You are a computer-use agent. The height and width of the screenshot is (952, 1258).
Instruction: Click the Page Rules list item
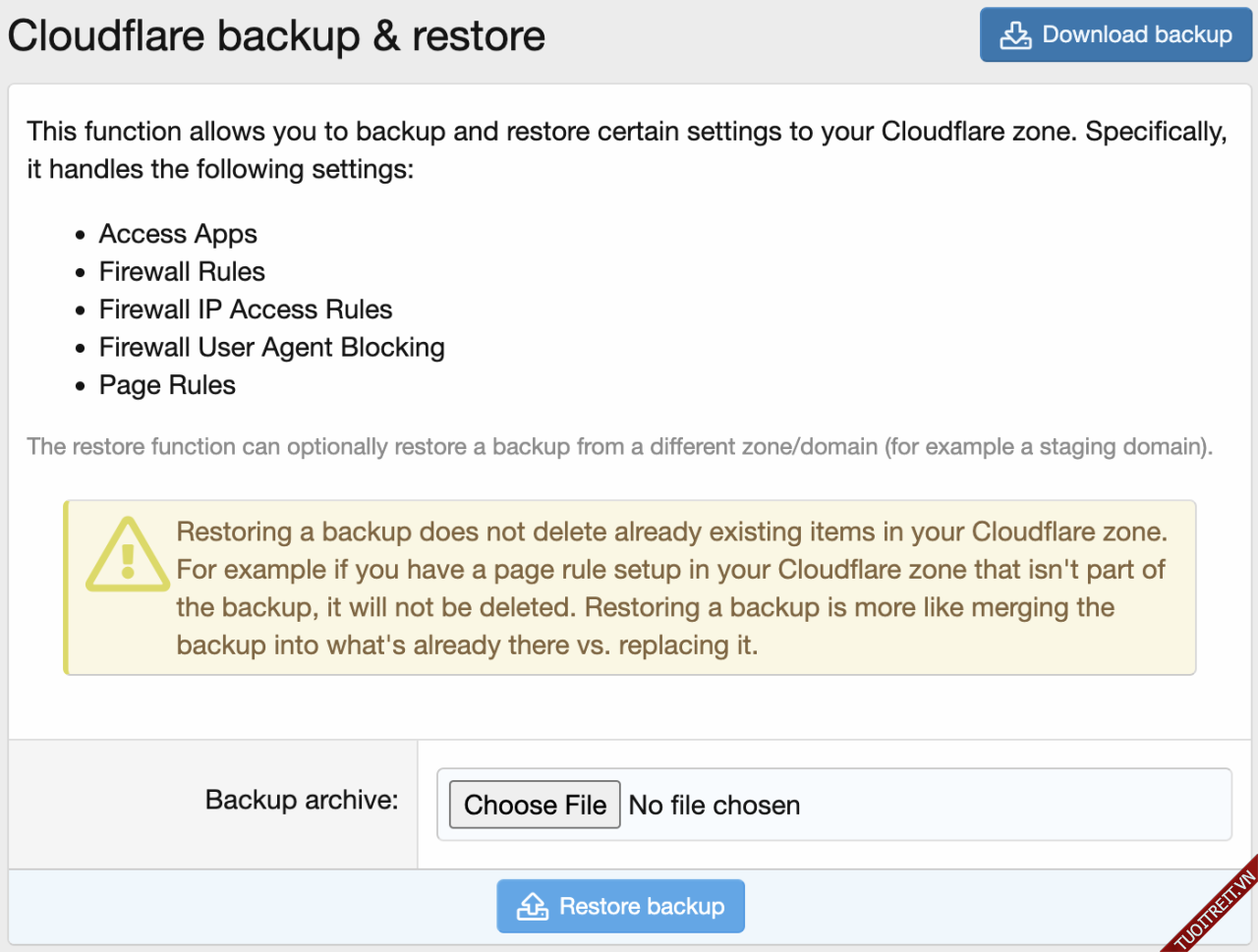click(x=167, y=385)
